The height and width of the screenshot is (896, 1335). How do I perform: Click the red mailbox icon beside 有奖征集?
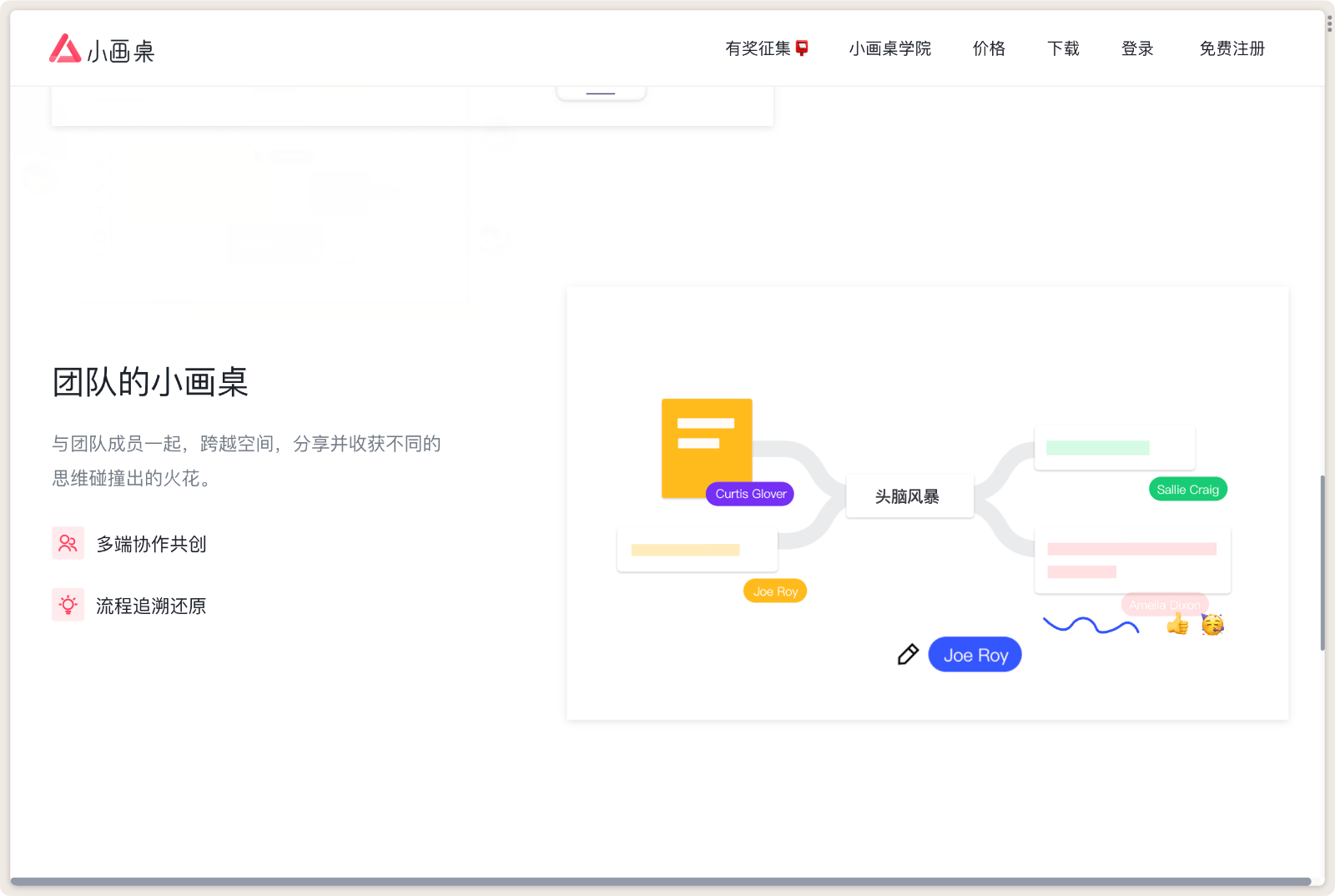tap(801, 48)
